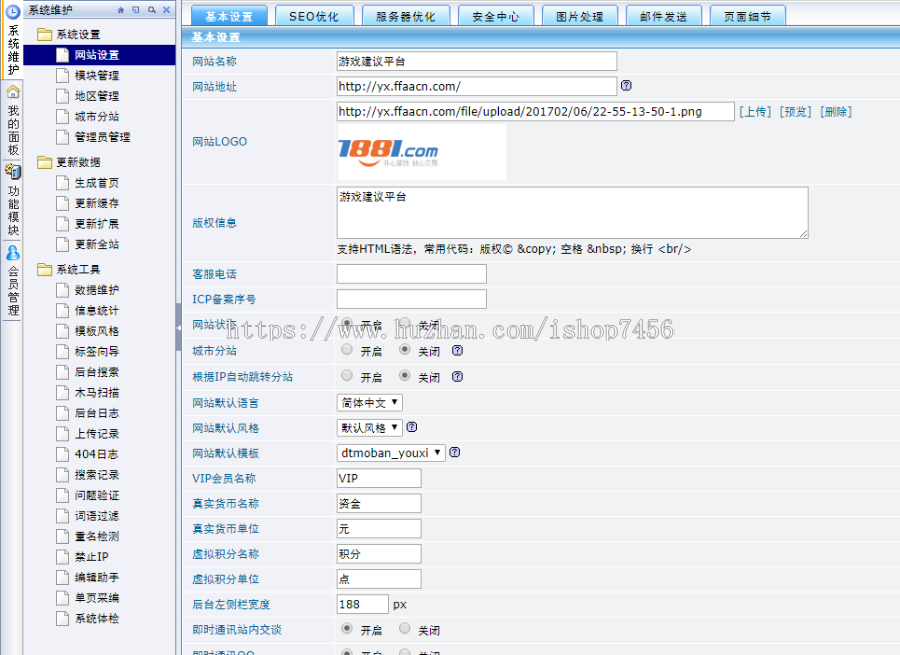Click the 后台左侧栏宽度 field showing 188

[x=363, y=604]
